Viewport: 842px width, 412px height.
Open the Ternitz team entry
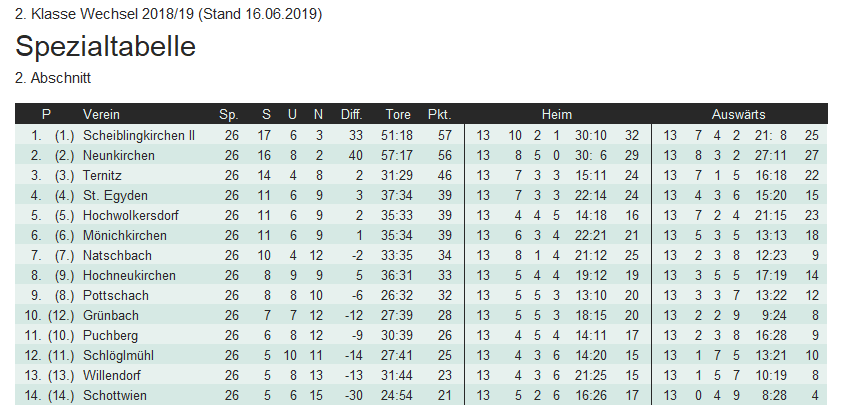click(x=103, y=175)
